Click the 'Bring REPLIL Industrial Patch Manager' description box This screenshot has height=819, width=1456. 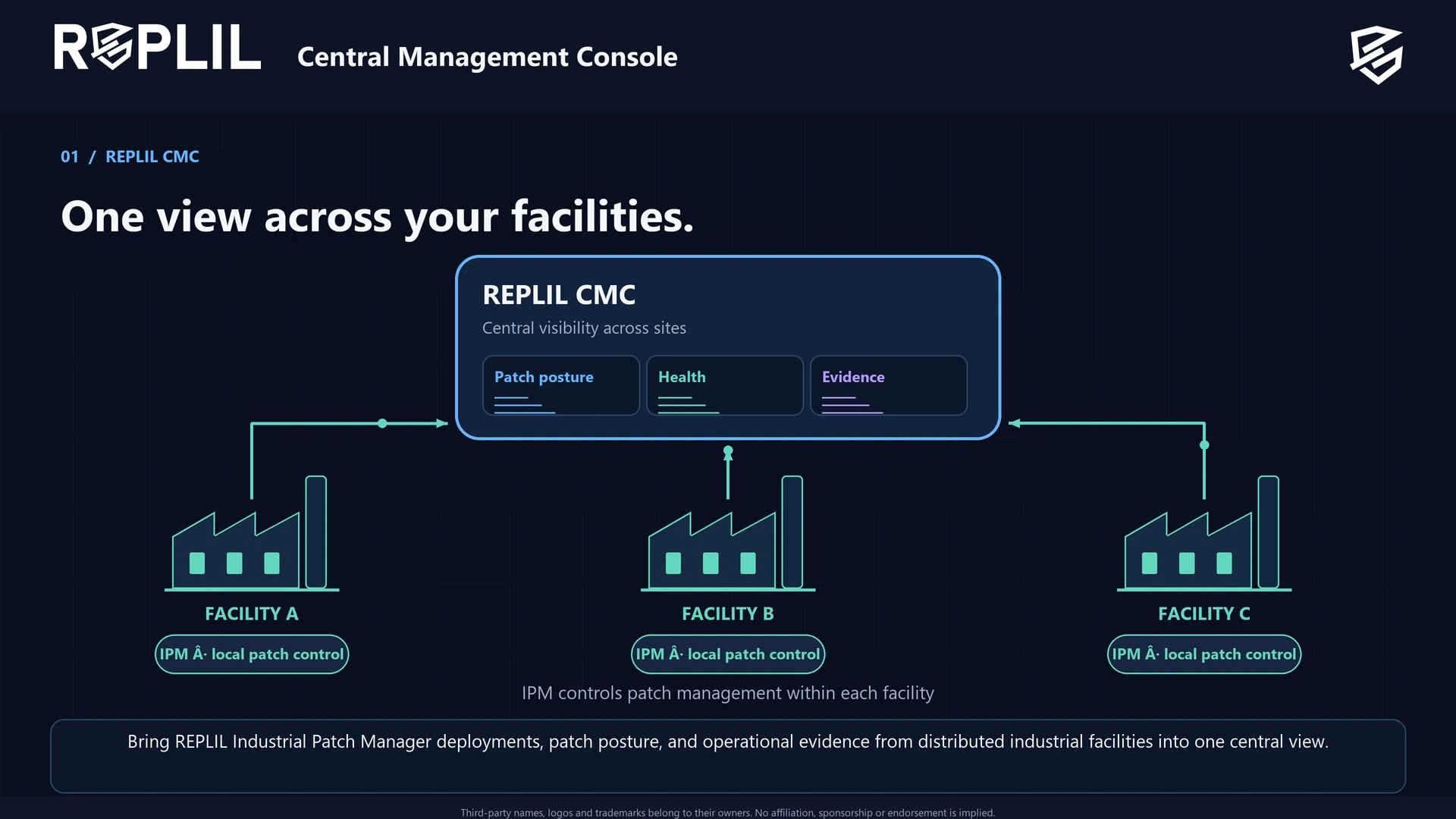(728, 756)
